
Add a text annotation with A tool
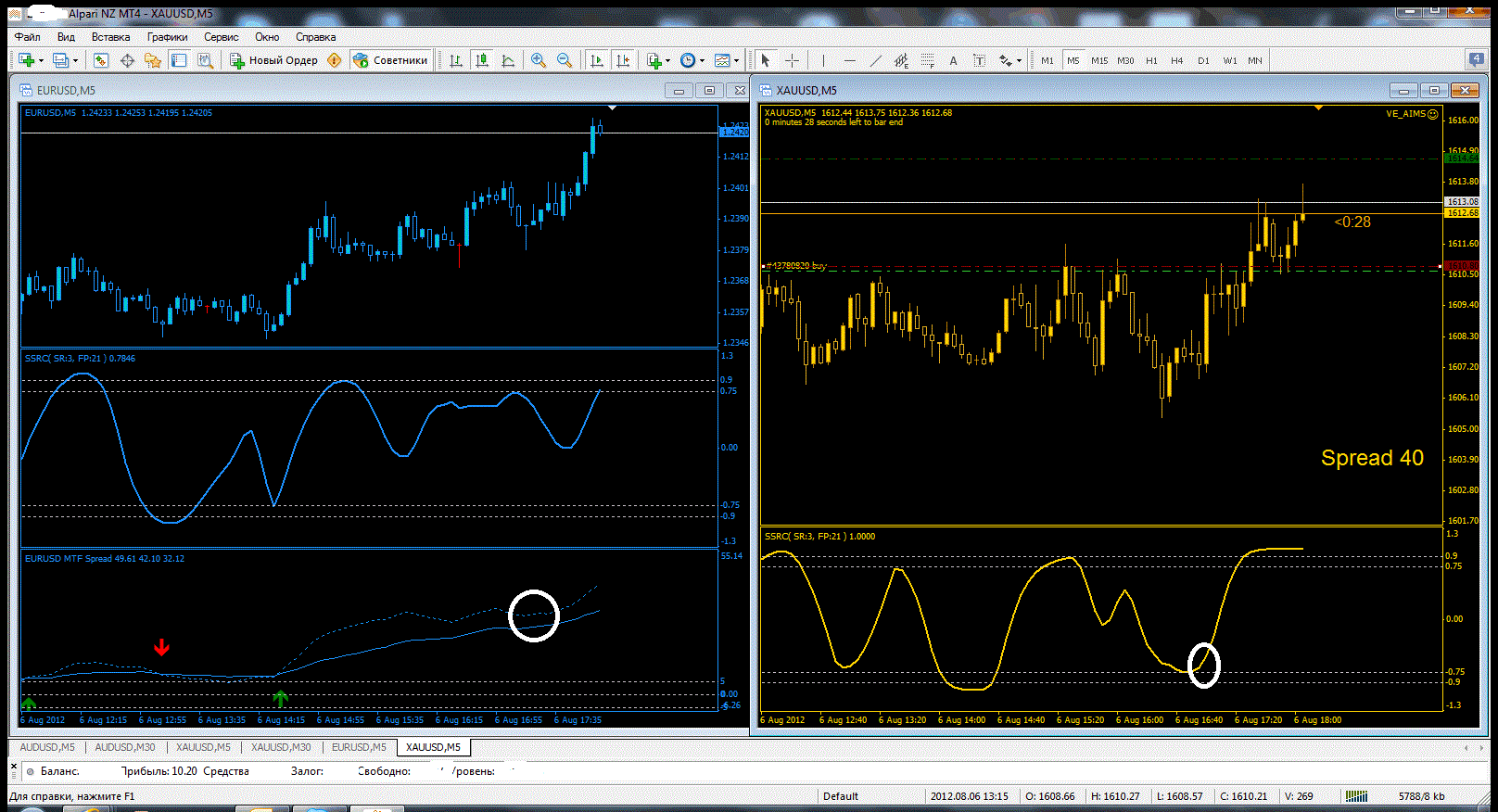[x=953, y=60]
